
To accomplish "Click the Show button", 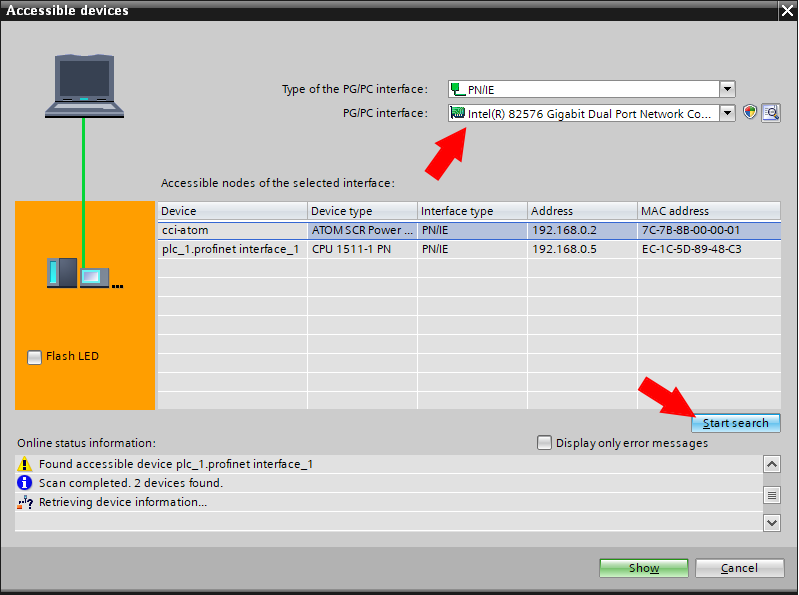I will coord(644,568).
